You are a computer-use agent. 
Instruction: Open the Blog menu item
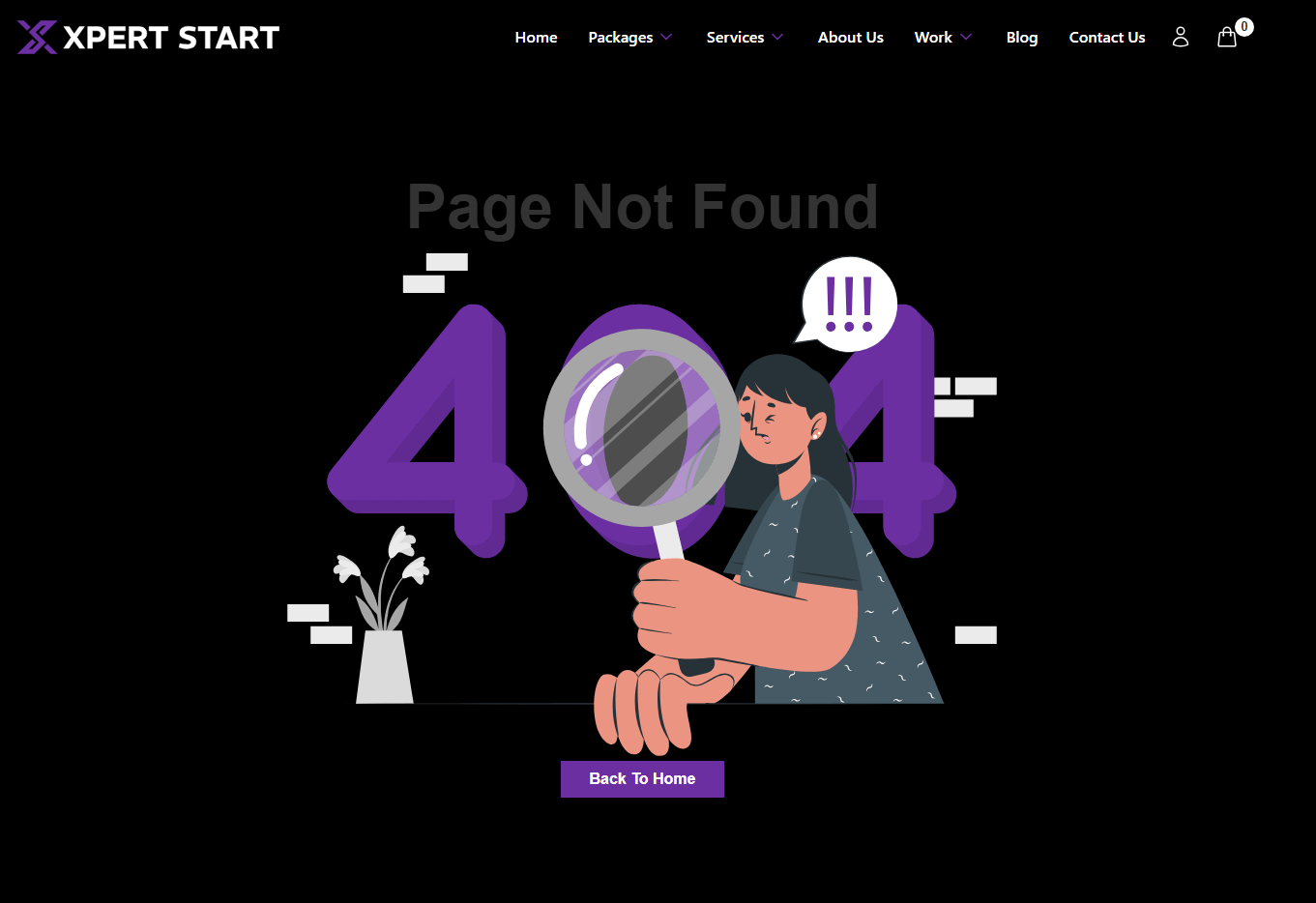tap(1022, 38)
